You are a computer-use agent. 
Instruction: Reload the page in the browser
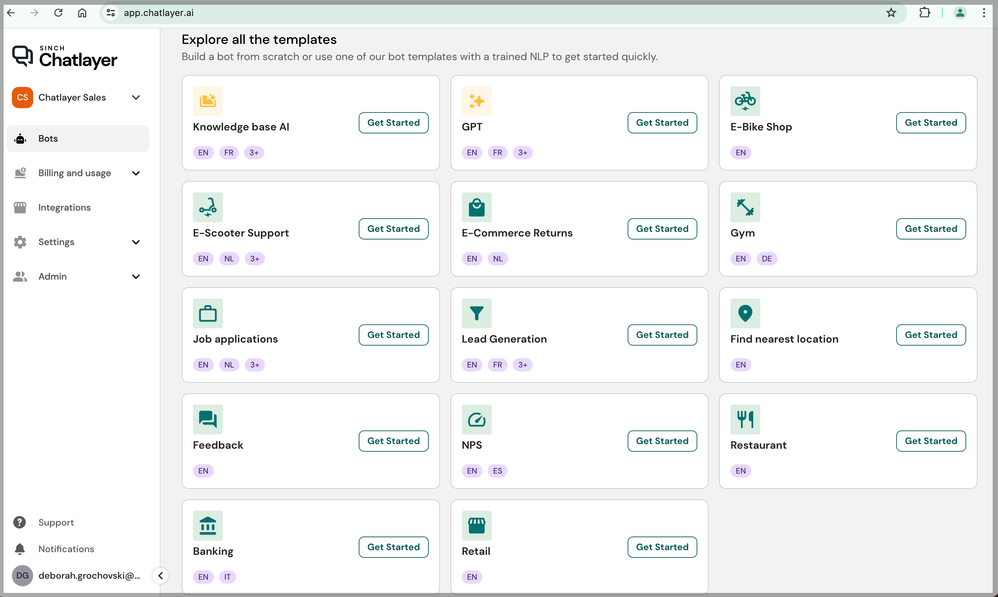(x=58, y=13)
